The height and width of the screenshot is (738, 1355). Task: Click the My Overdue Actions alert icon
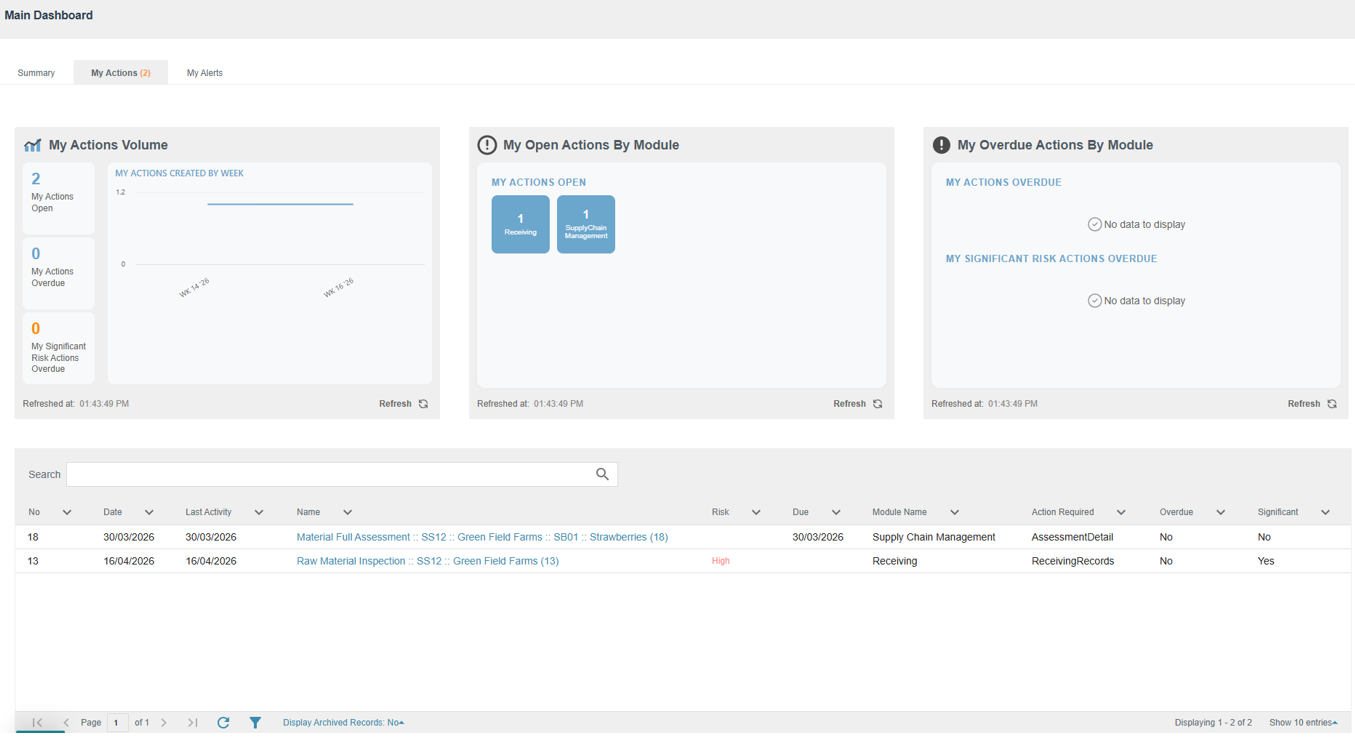[x=941, y=145]
